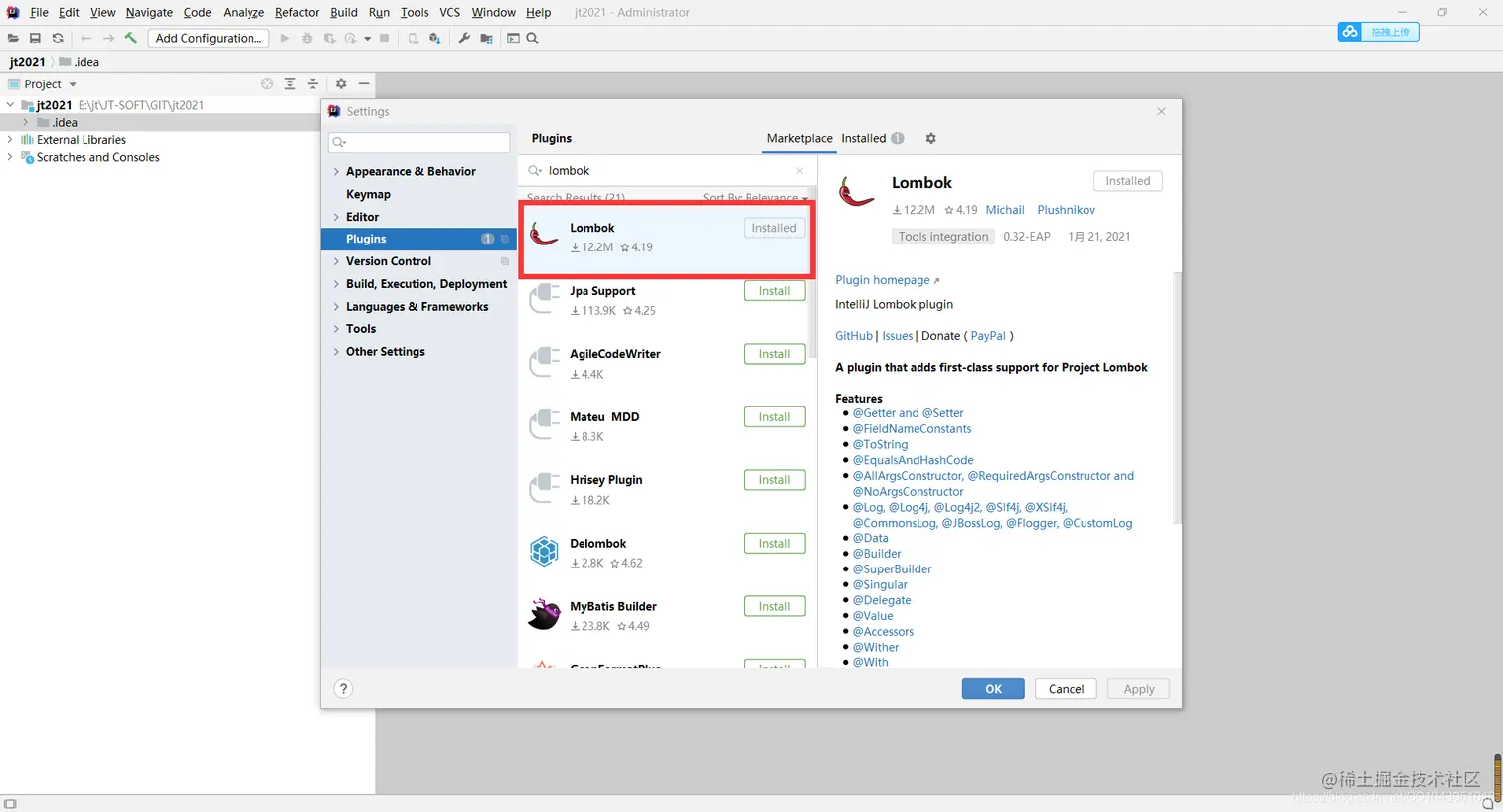The image size is (1503, 812).
Task: Open the Analyze menu
Action: [x=244, y=12]
